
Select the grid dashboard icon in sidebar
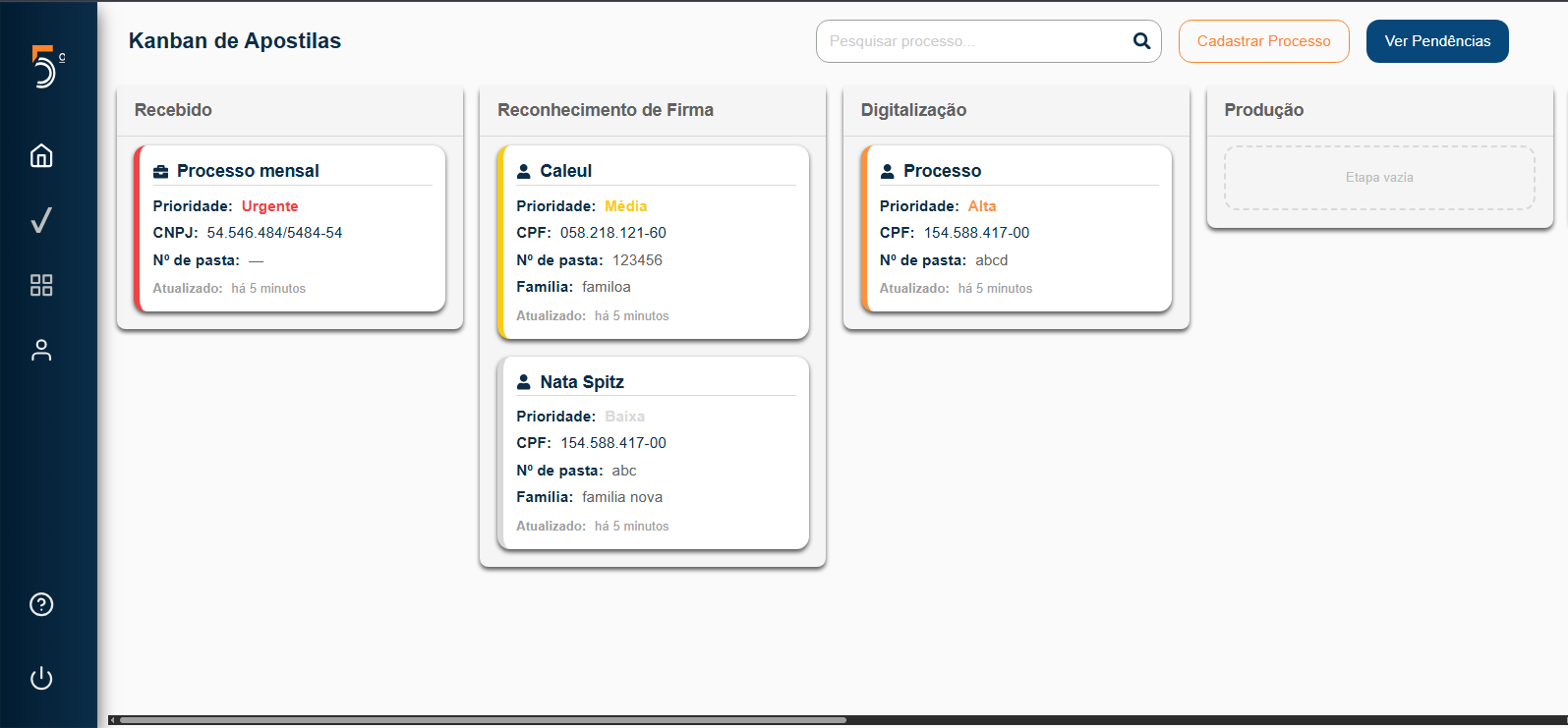(x=41, y=285)
